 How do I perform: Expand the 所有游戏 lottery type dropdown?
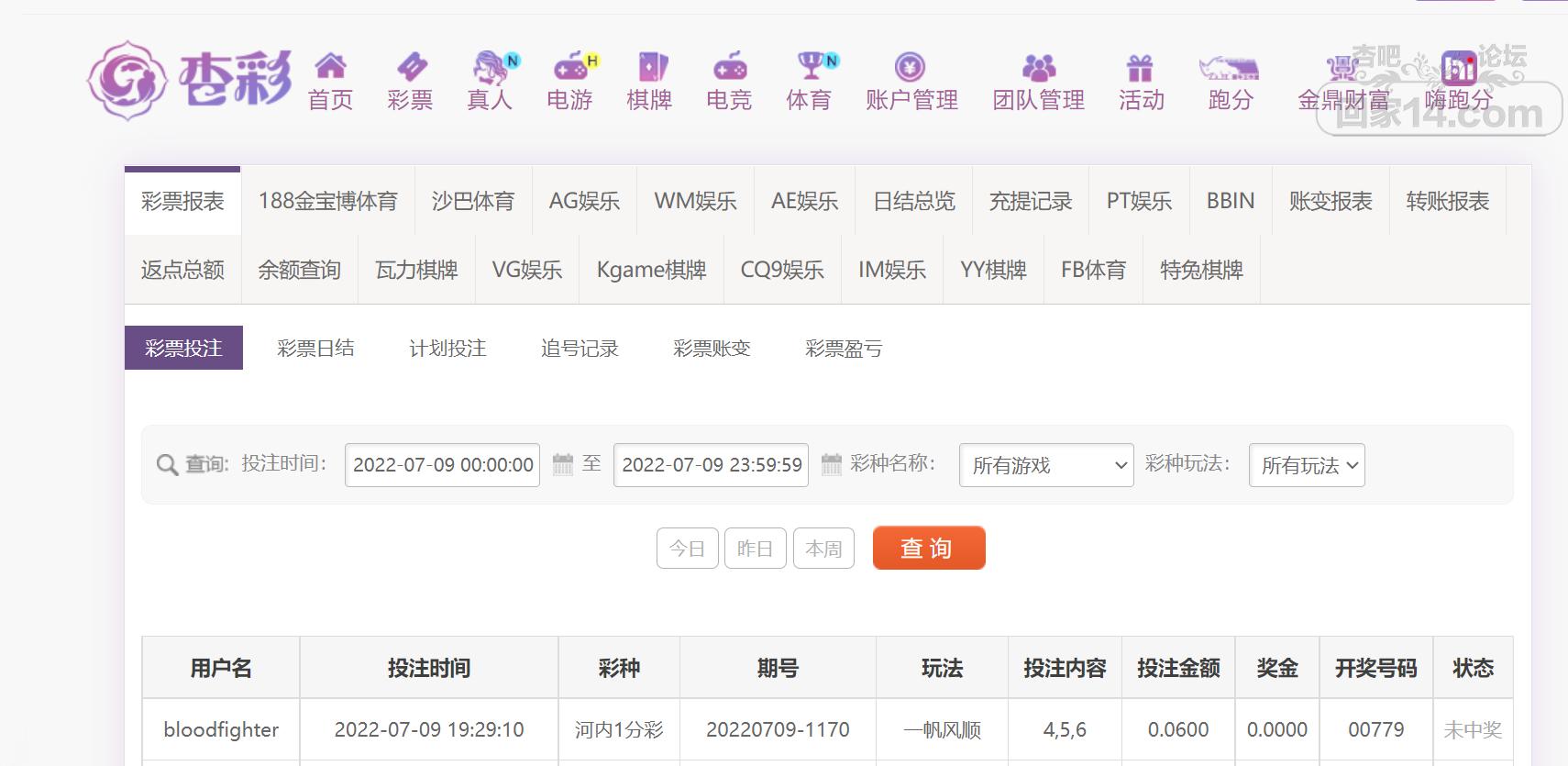pyautogui.click(x=1046, y=465)
